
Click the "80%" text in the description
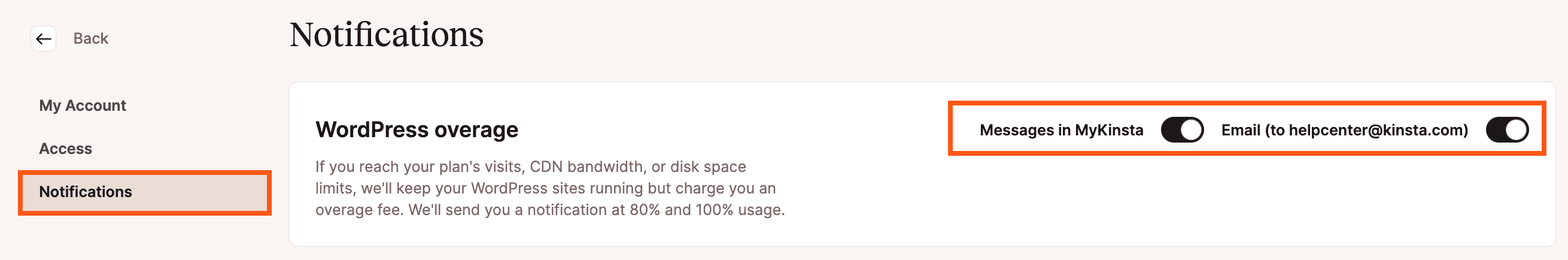[645, 210]
